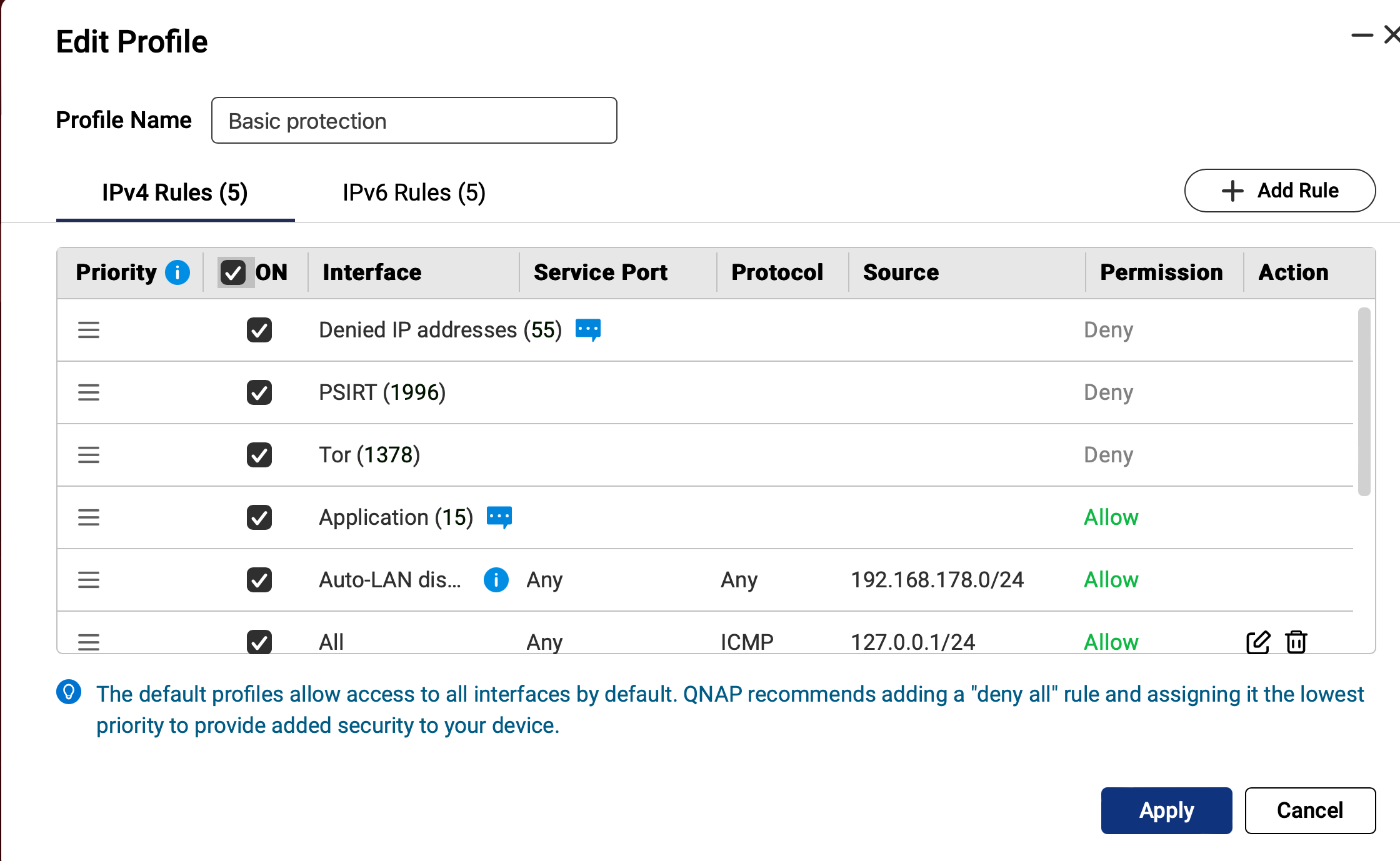Disable the Auto-LAN discovery rule checkbox
Screen dimensions: 1400x861
(259, 580)
